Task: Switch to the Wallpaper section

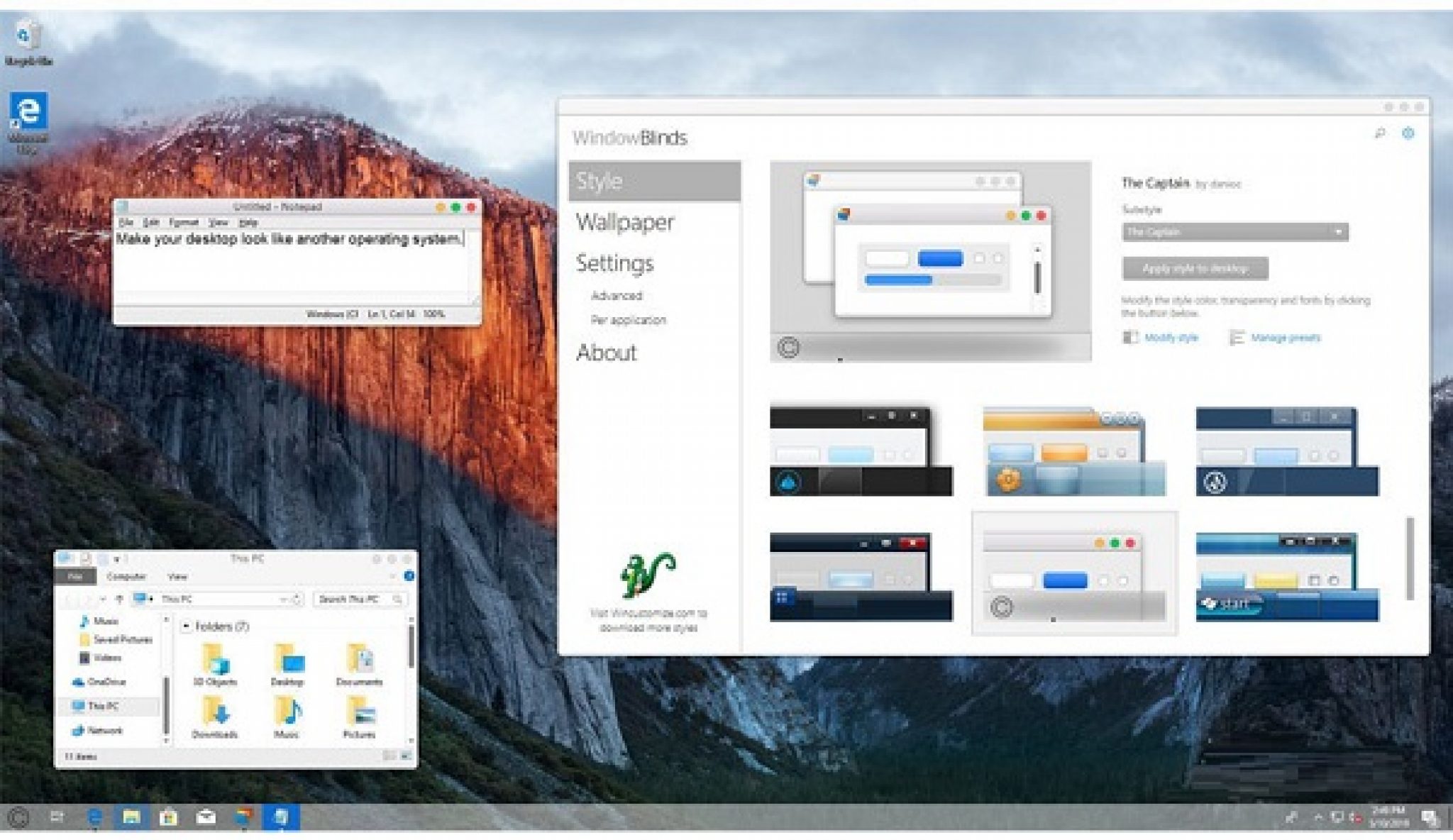Action: tap(624, 222)
